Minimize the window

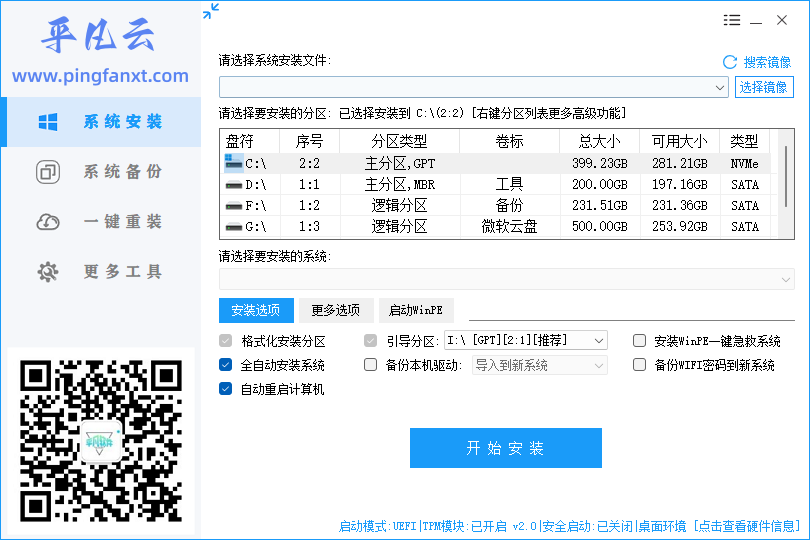(756, 21)
